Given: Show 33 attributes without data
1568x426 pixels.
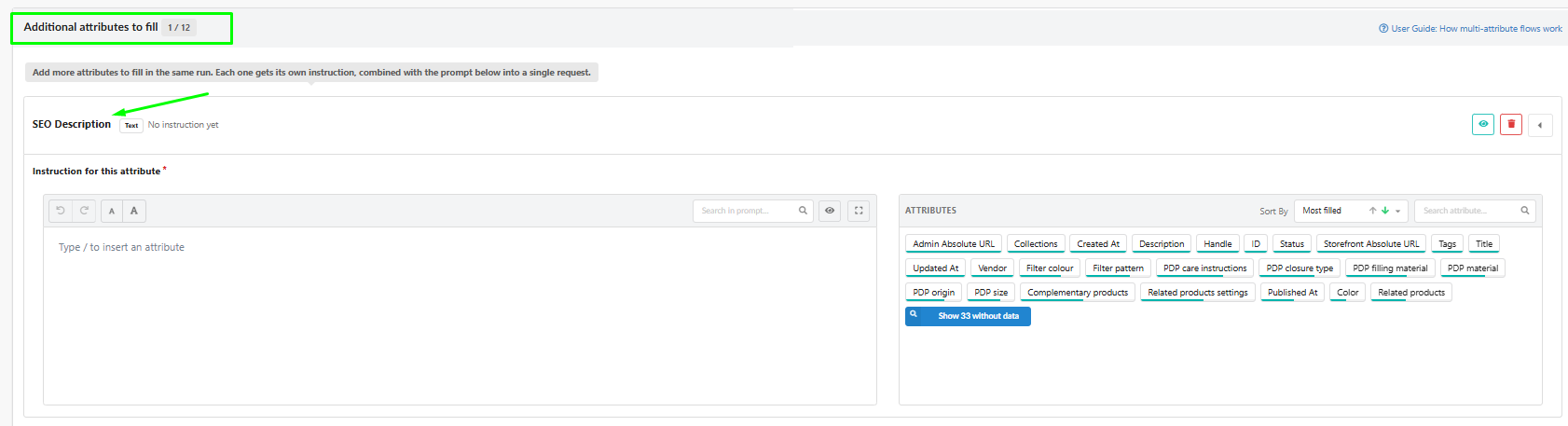Looking at the screenshot, I should pyautogui.click(x=968, y=316).
